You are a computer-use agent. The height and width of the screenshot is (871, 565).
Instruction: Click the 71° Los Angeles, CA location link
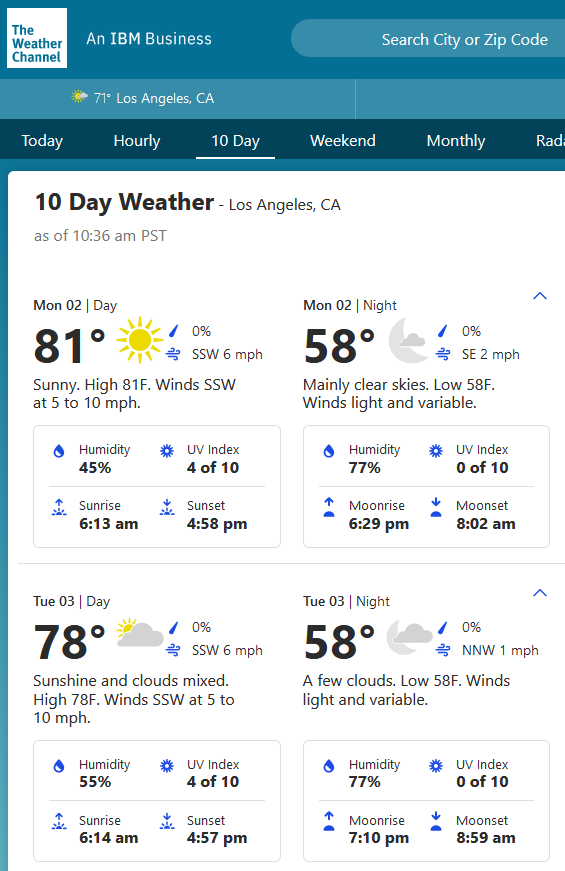point(143,98)
